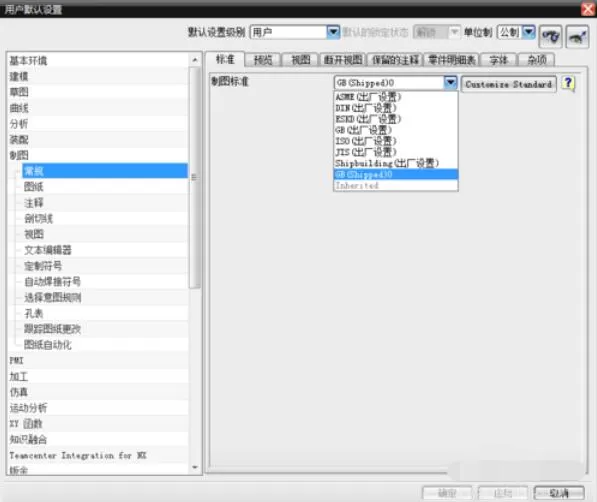Screen dimensions: 597x502
Task: Switch to the 字体 tab
Action: click(x=499, y=60)
